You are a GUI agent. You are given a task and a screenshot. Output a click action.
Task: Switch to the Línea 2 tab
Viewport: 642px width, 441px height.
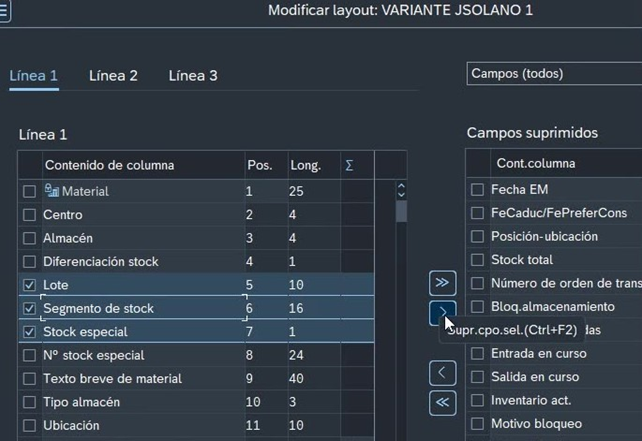click(113, 75)
